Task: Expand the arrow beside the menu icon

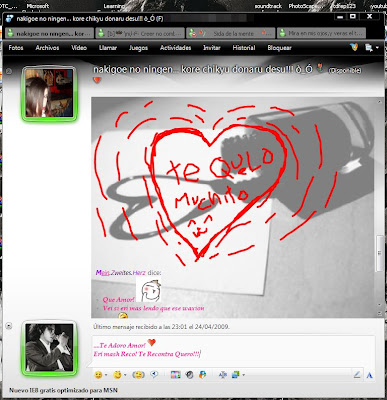Action: point(377,48)
